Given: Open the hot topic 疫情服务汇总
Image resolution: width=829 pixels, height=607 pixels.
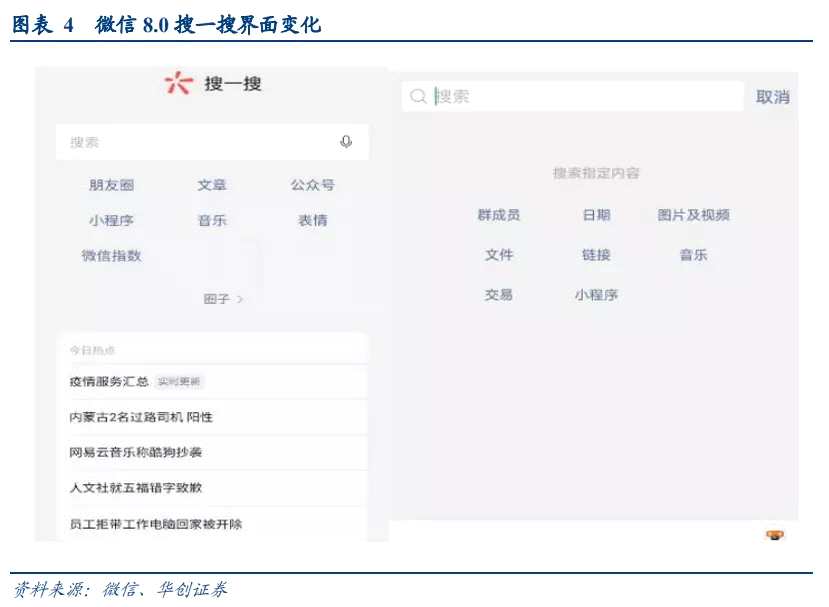Looking at the screenshot, I should click(x=107, y=381).
